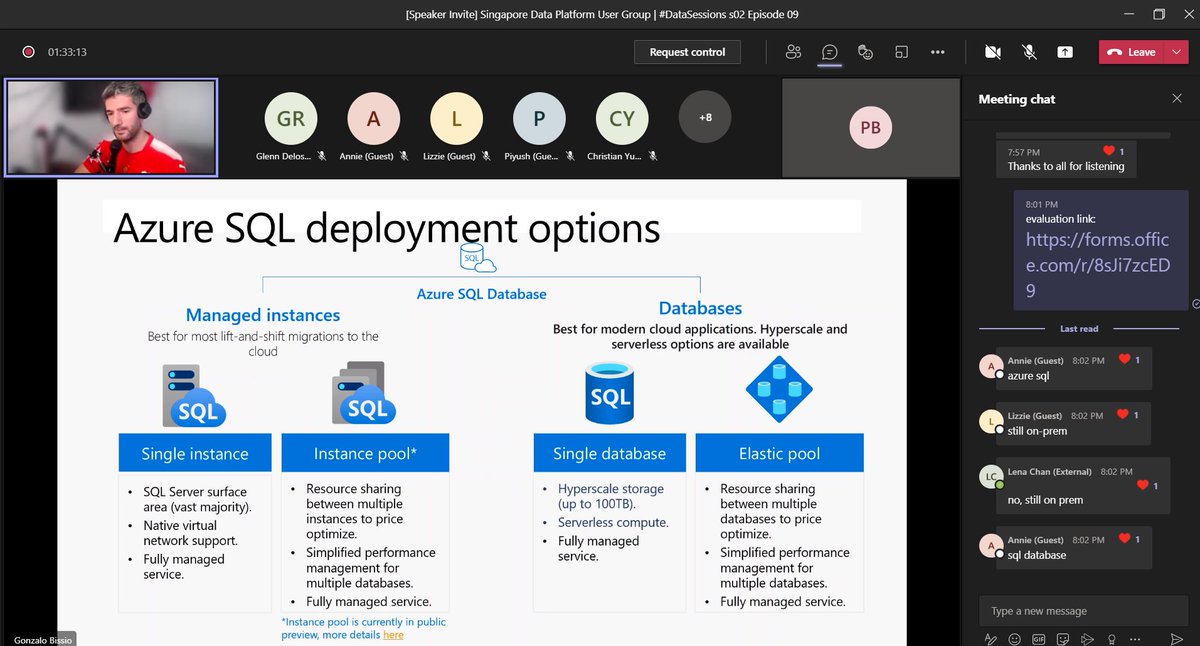Close the Meeting chat panel
The width and height of the screenshot is (1200, 646).
click(x=1176, y=98)
